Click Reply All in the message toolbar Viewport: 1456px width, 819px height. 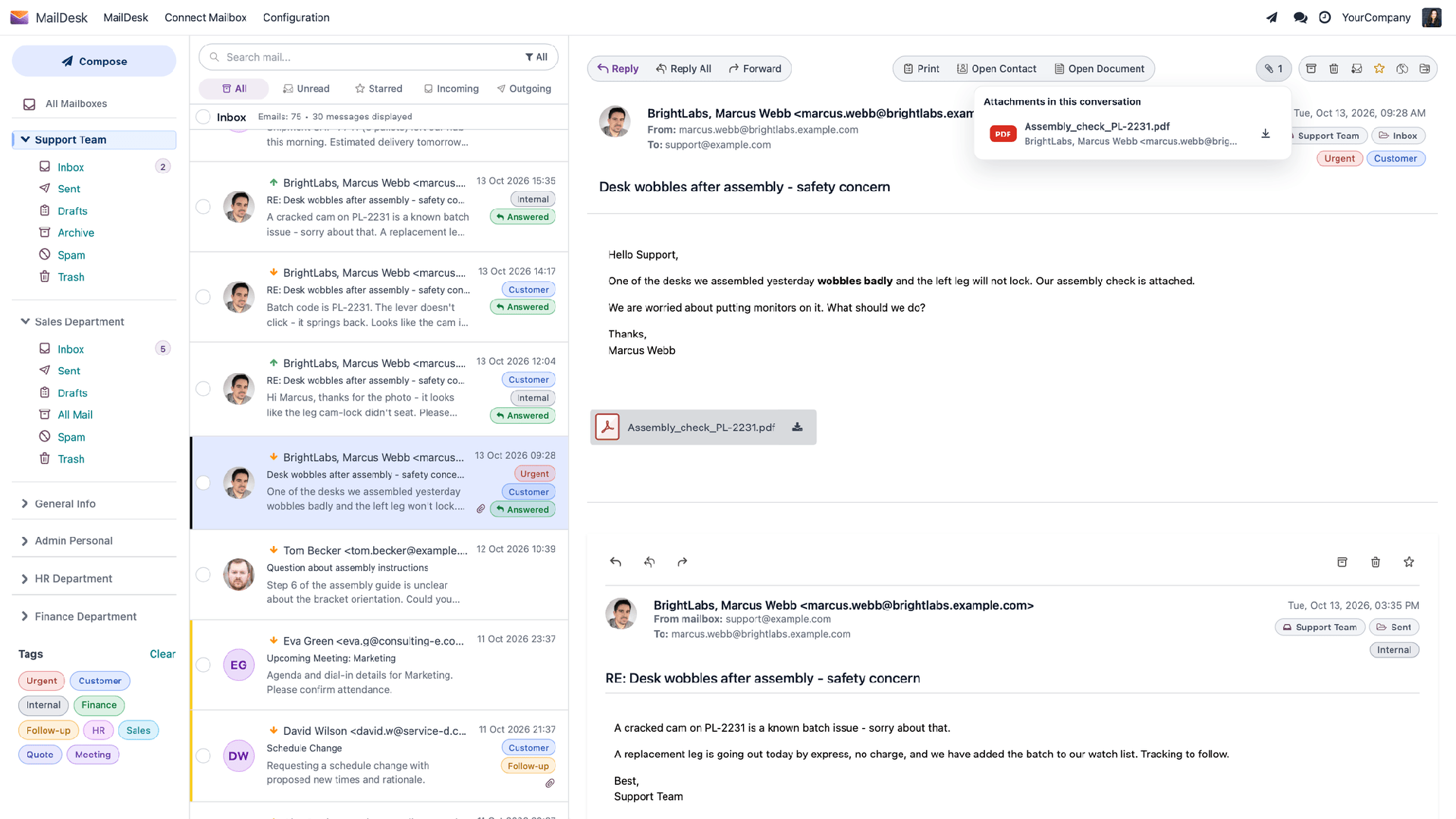pos(683,68)
